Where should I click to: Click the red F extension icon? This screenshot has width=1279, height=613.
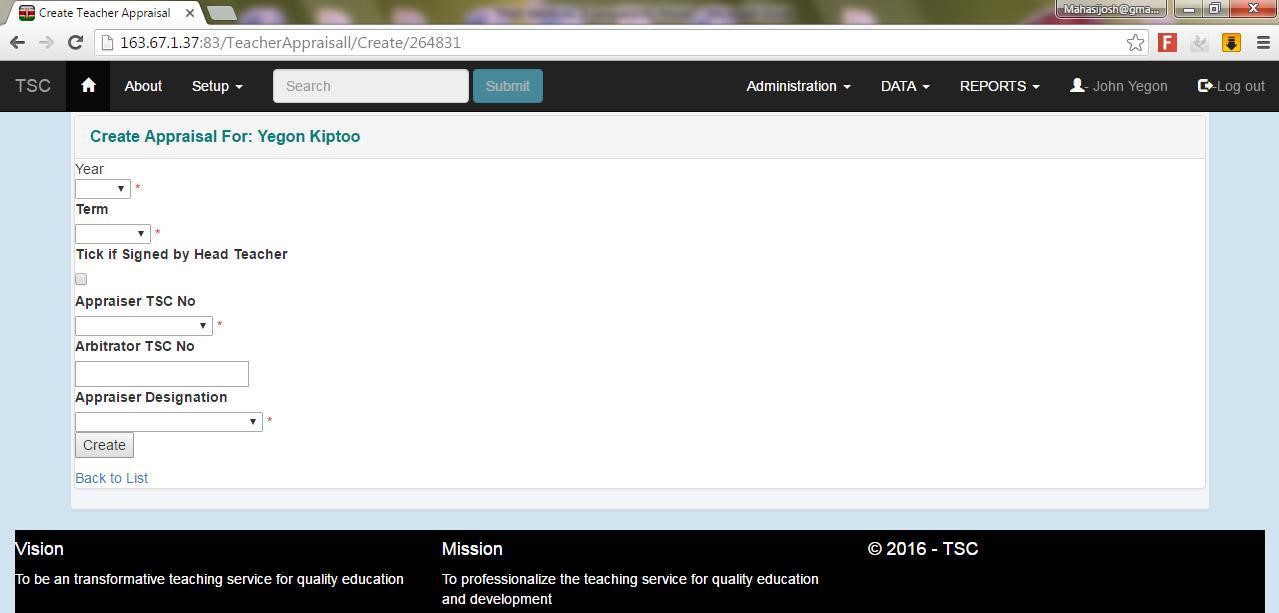(1167, 42)
